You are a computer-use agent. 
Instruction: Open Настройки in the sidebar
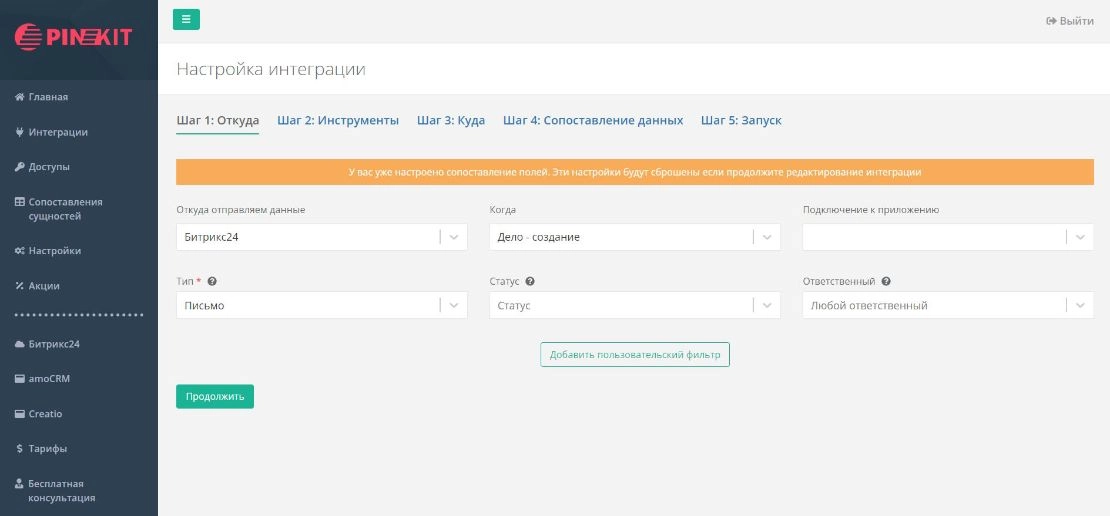(x=55, y=251)
